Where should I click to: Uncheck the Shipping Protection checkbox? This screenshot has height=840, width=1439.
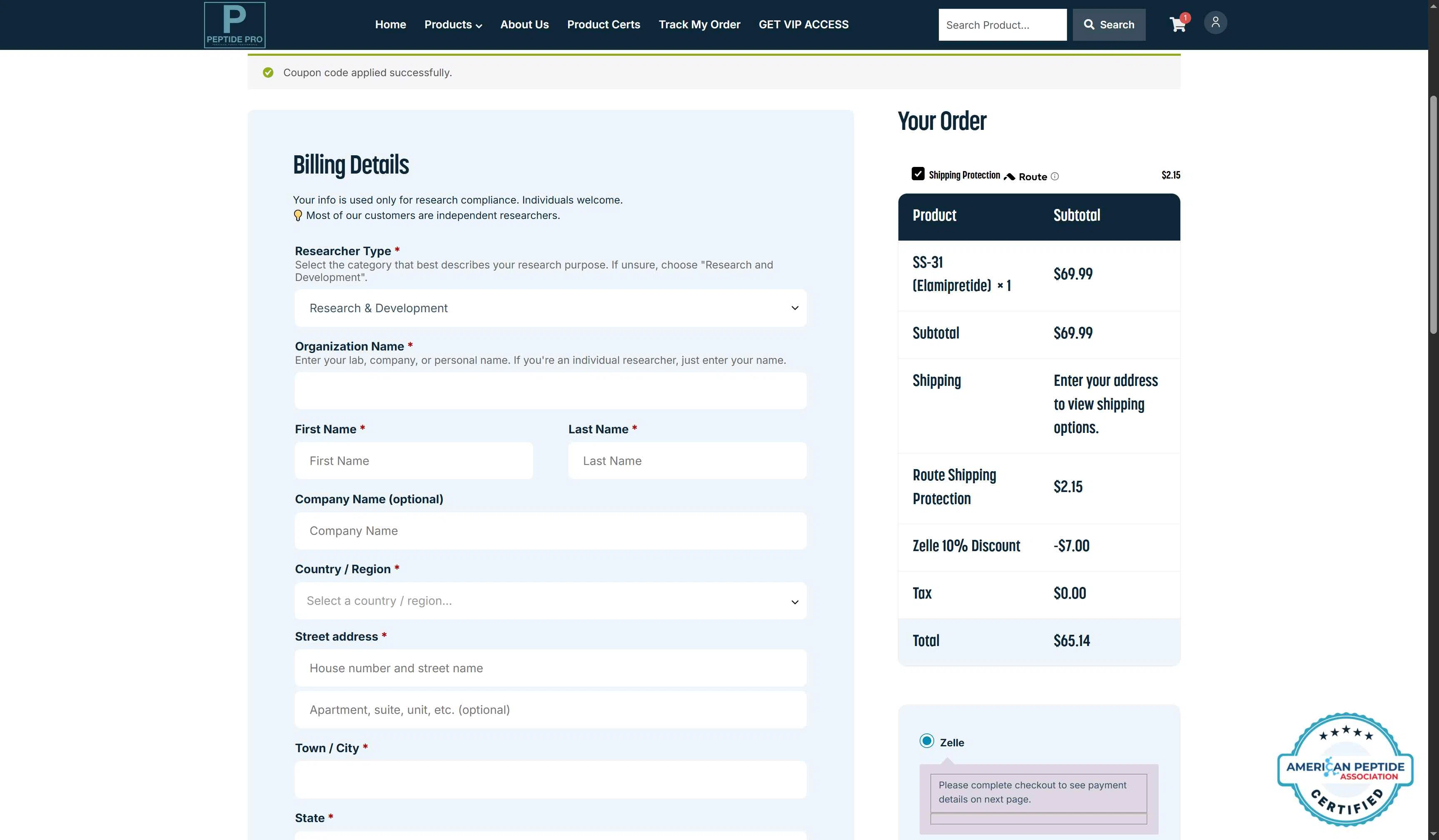(x=918, y=174)
